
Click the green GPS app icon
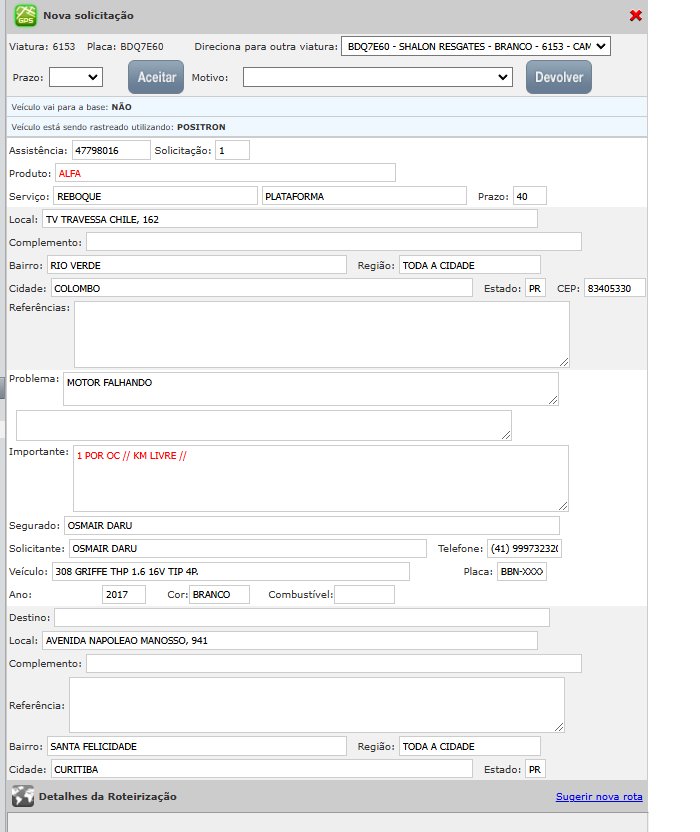point(25,15)
